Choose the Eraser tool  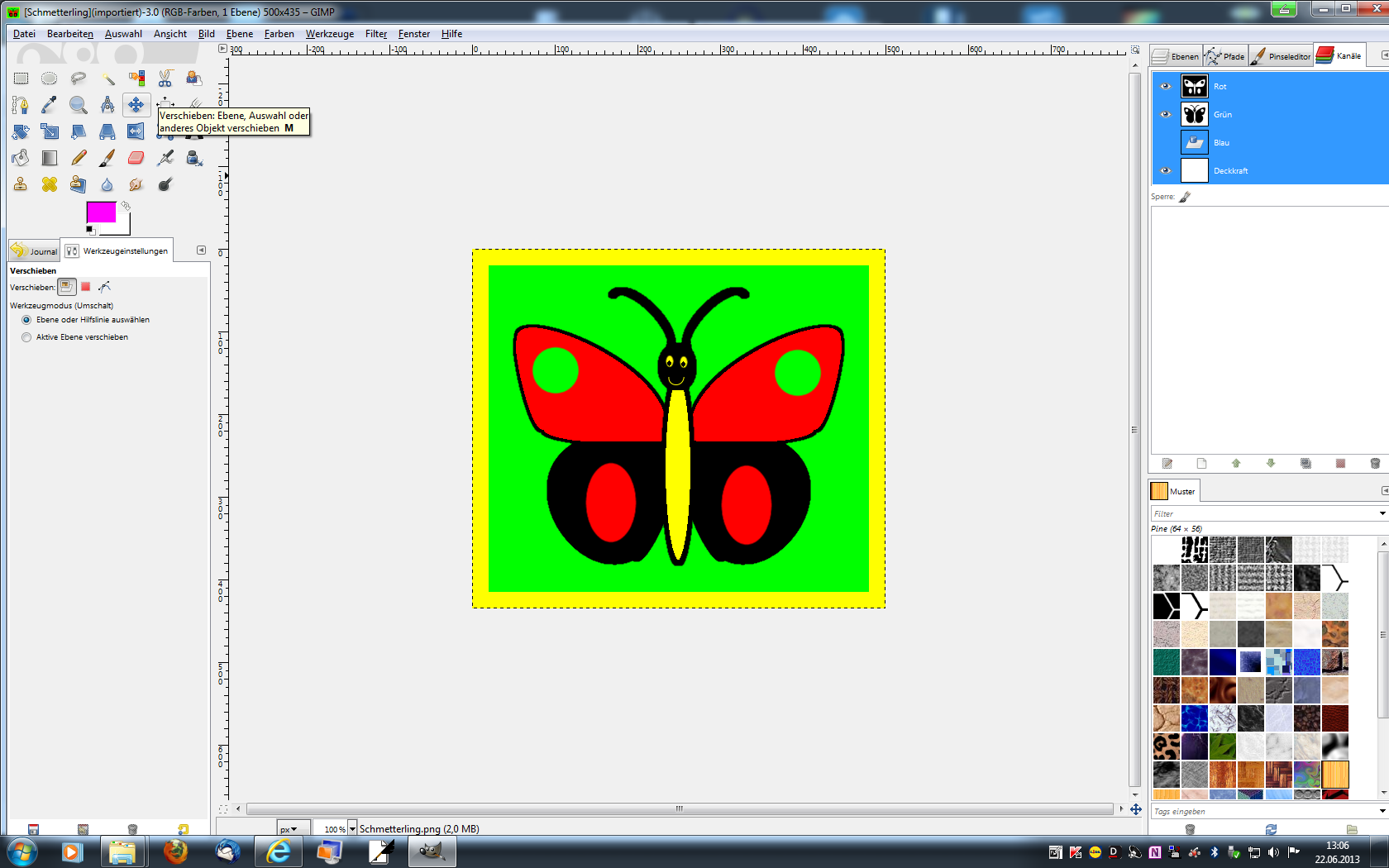pyautogui.click(x=136, y=158)
